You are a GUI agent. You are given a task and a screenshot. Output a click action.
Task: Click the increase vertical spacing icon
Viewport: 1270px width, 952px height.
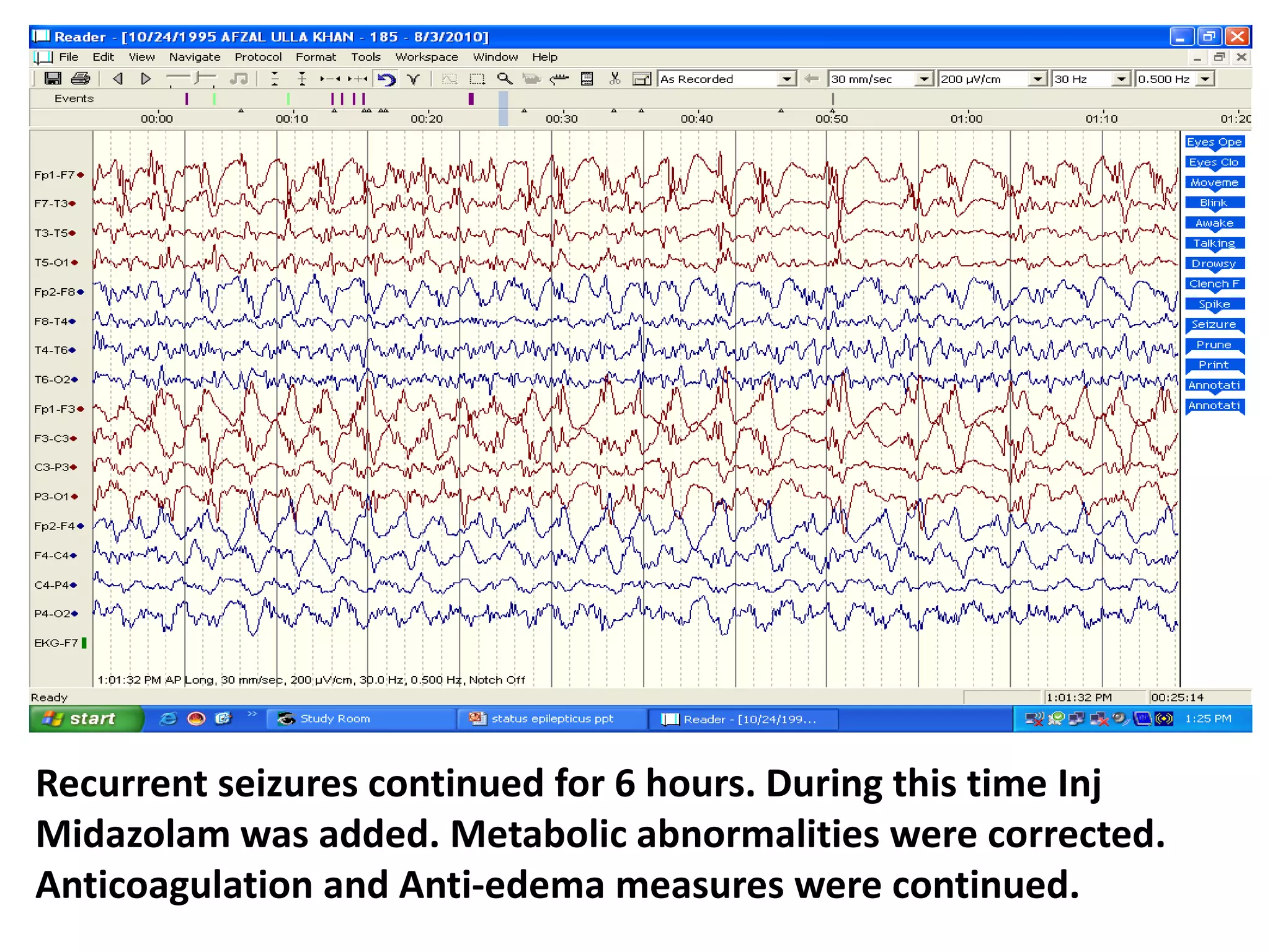[x=302, y=79]
